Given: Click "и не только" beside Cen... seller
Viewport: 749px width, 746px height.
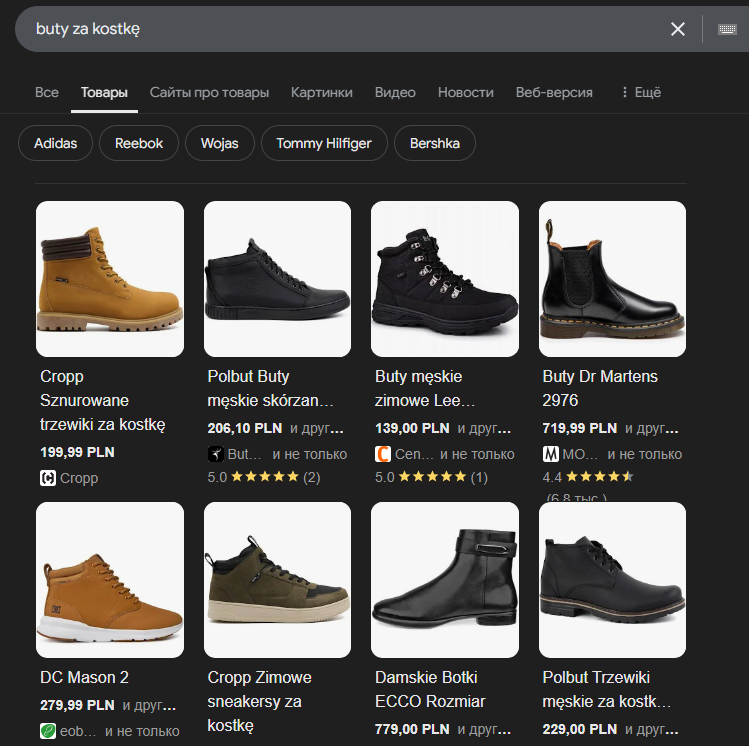Looking at the screenshot, I should 477,454.
